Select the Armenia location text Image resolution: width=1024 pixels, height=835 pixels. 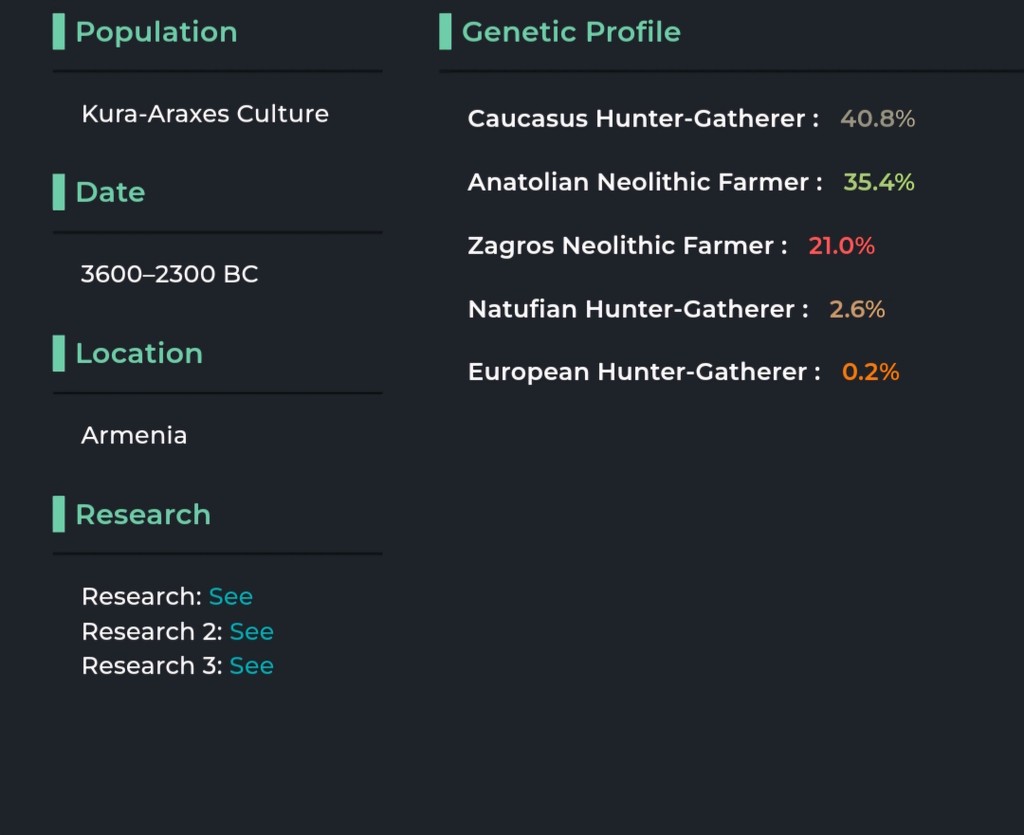pos(134,435)
